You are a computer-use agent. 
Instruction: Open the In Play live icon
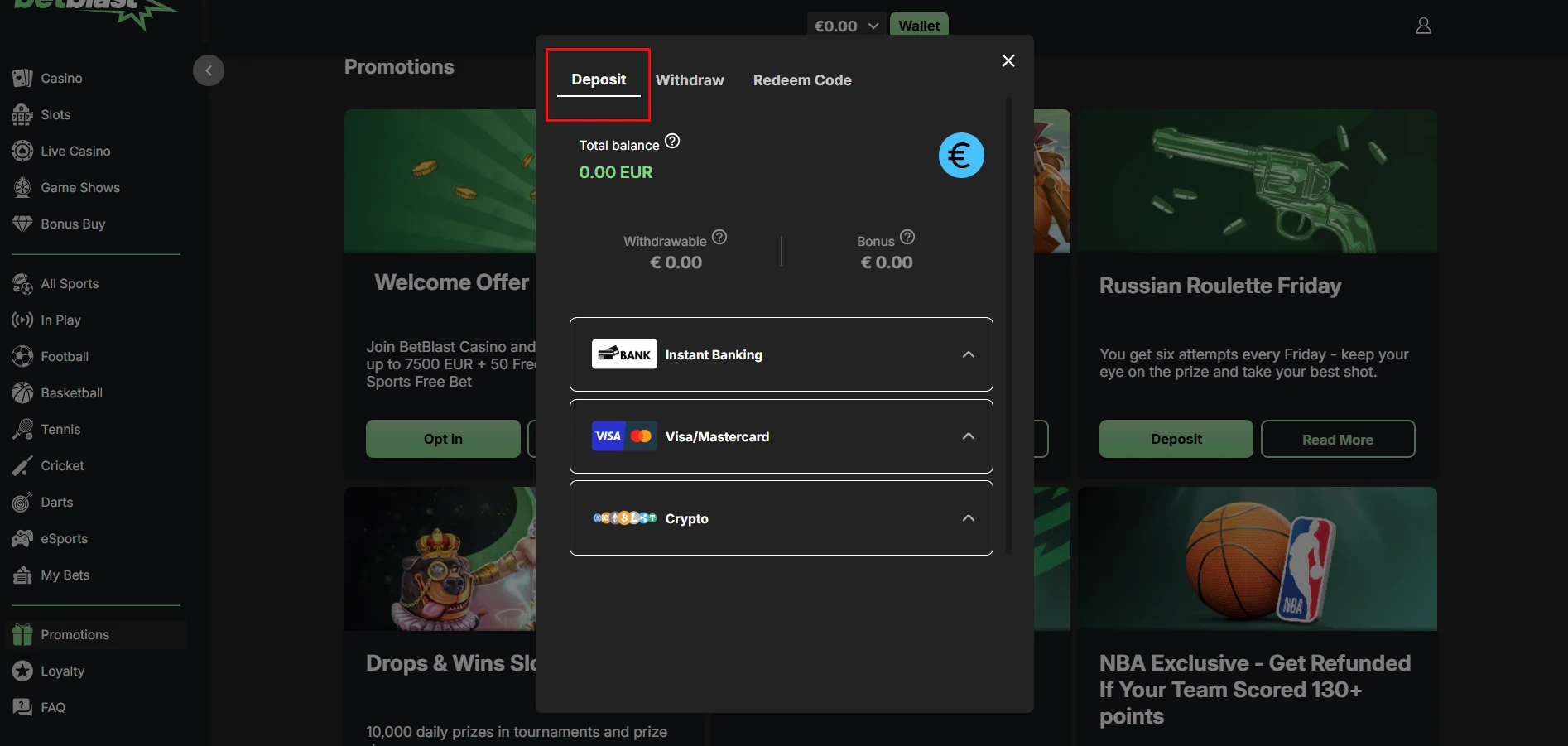22,320
